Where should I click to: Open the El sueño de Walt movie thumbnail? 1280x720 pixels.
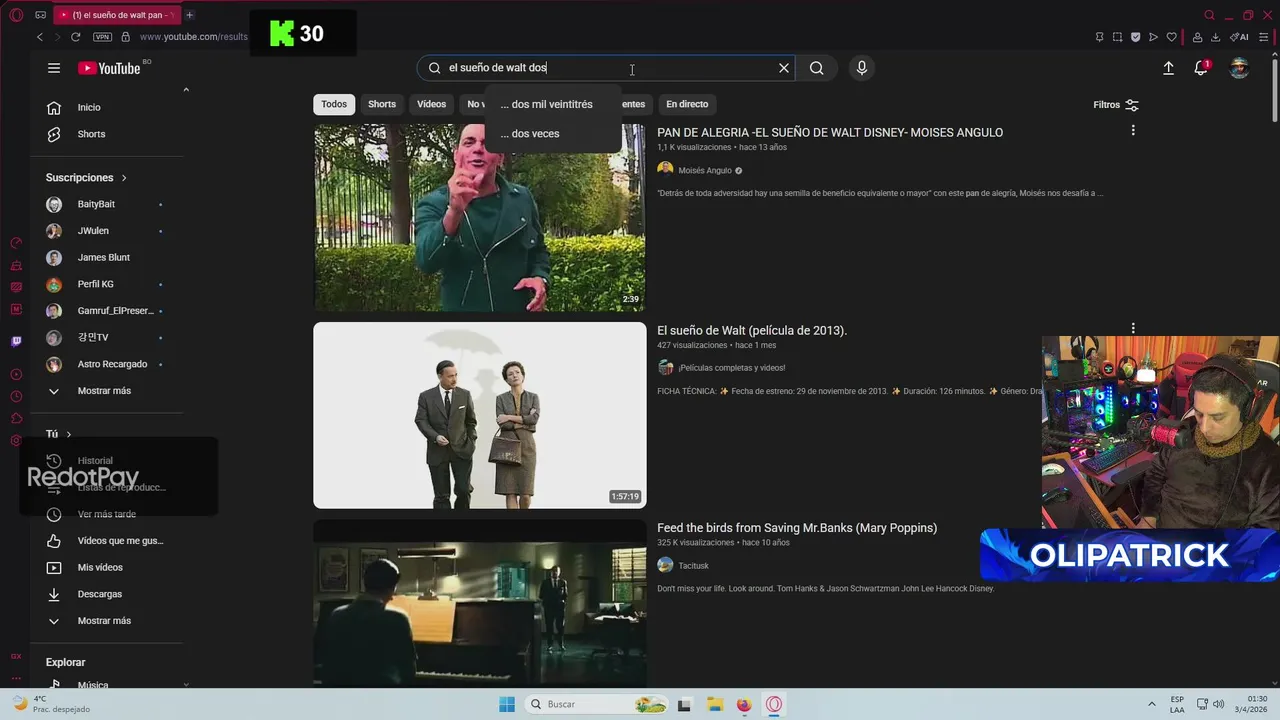tap(480, 415)
